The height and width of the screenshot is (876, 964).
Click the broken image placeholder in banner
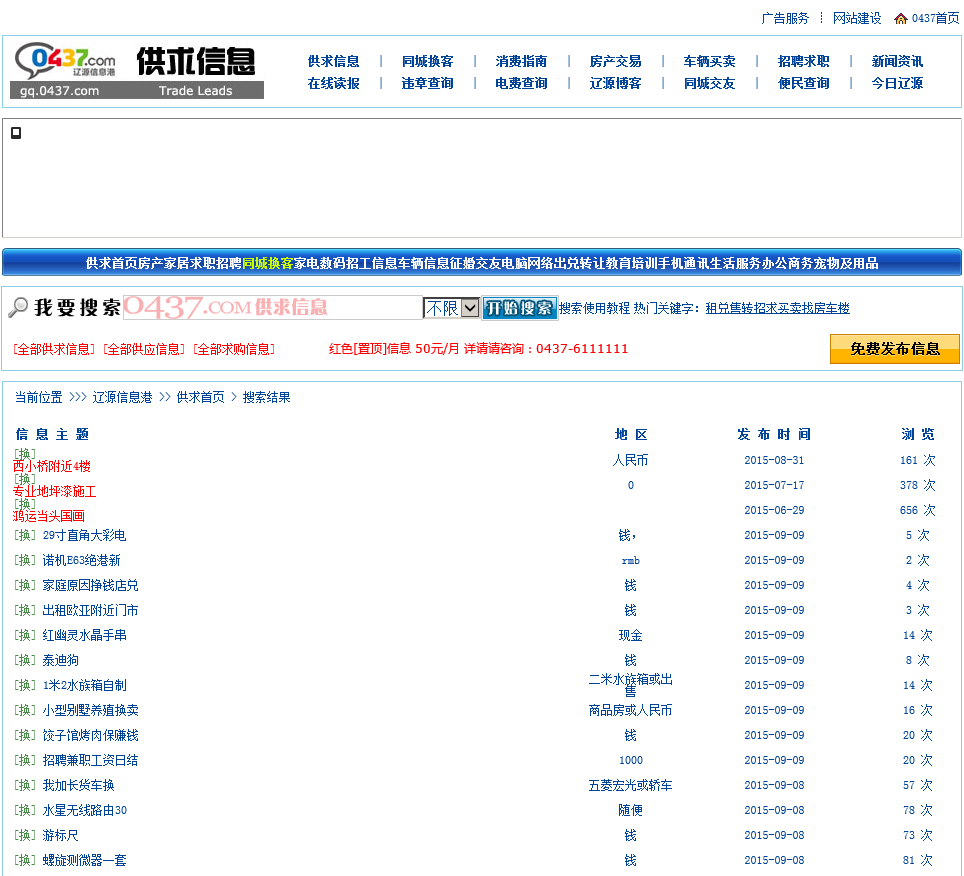click(16, 133)
